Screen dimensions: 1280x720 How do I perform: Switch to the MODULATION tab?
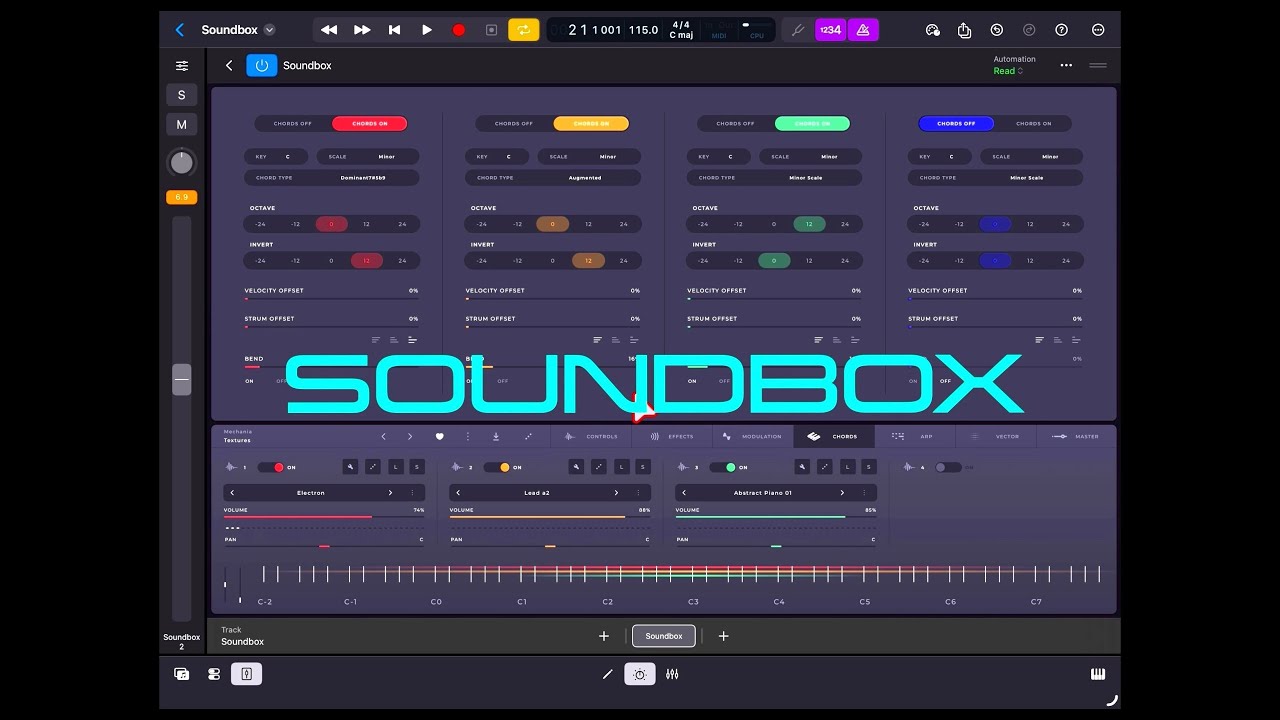point(753,437)
